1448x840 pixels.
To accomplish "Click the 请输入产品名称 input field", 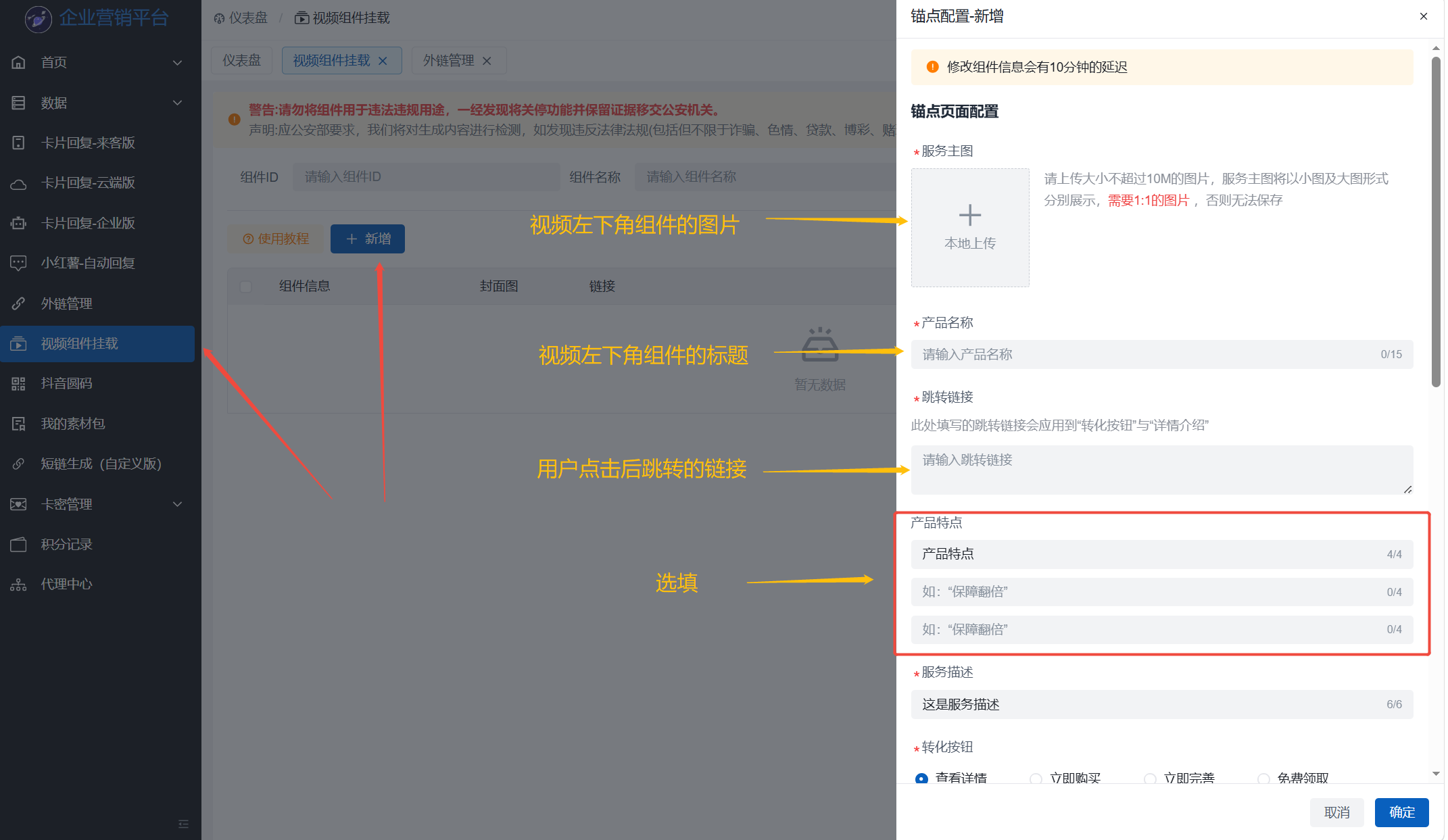I will point(1162,354).
